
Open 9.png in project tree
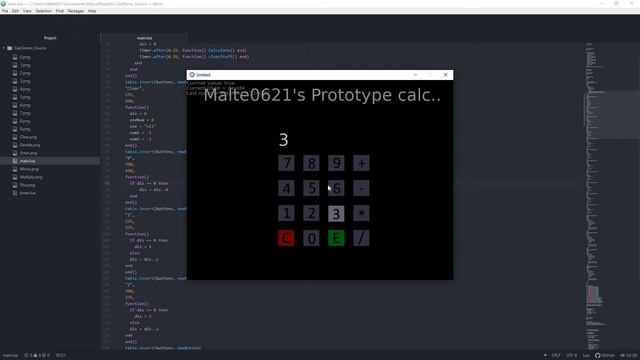pyautogui.click(x=25, y=129)
